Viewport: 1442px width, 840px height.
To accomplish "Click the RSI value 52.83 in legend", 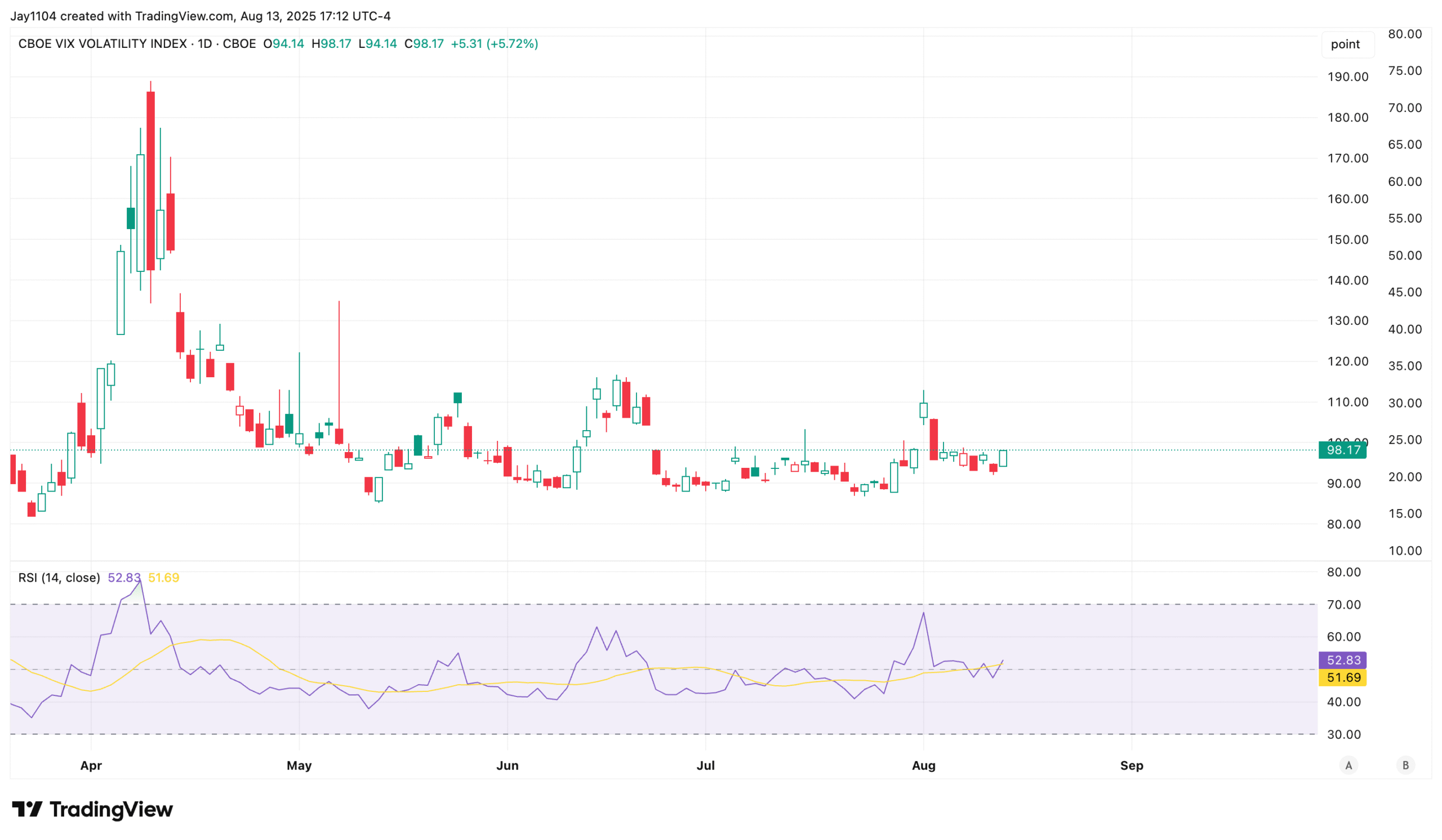I will [124, 578].
